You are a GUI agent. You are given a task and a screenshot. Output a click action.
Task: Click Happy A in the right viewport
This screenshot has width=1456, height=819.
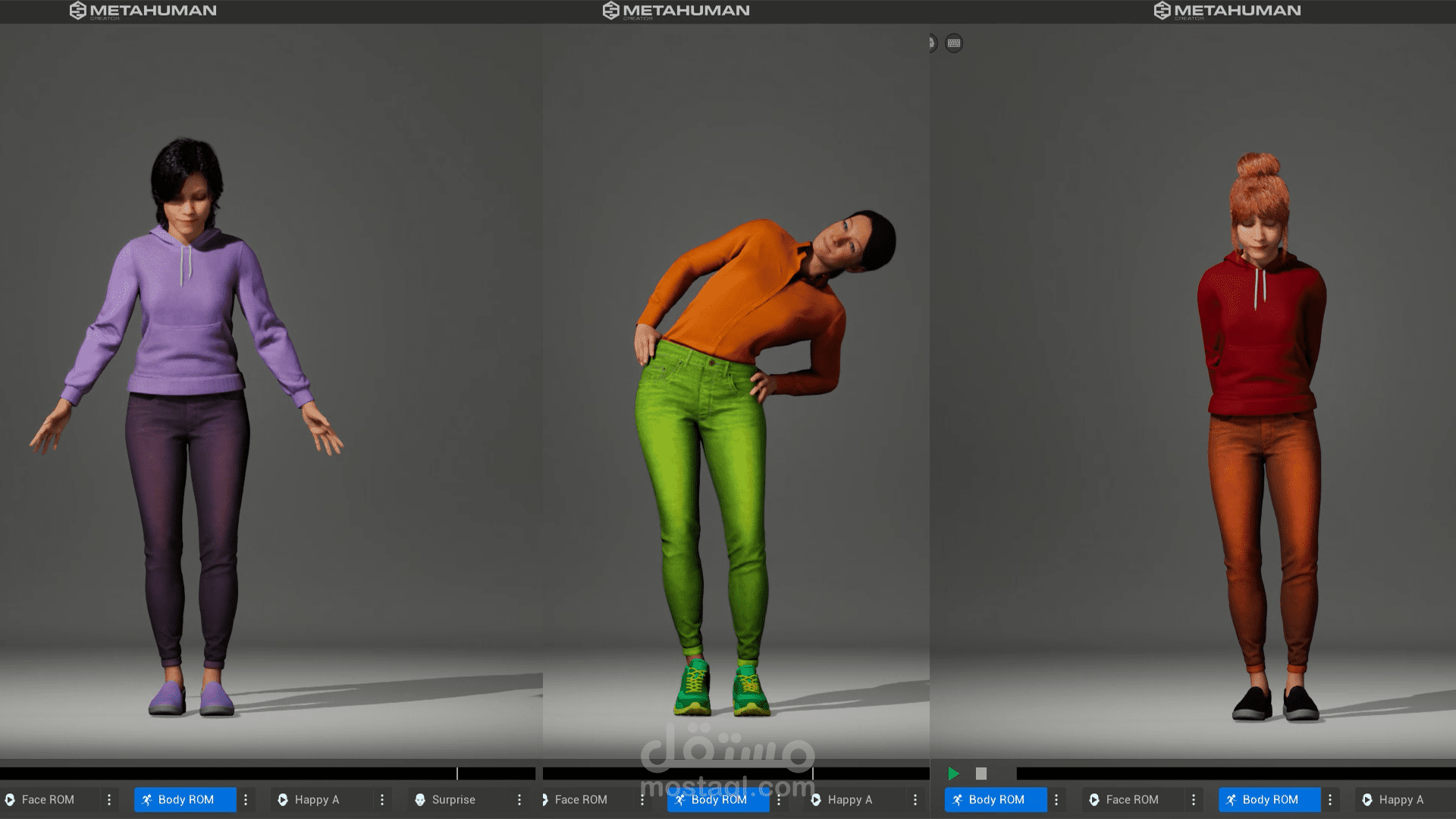(1400, 799)
